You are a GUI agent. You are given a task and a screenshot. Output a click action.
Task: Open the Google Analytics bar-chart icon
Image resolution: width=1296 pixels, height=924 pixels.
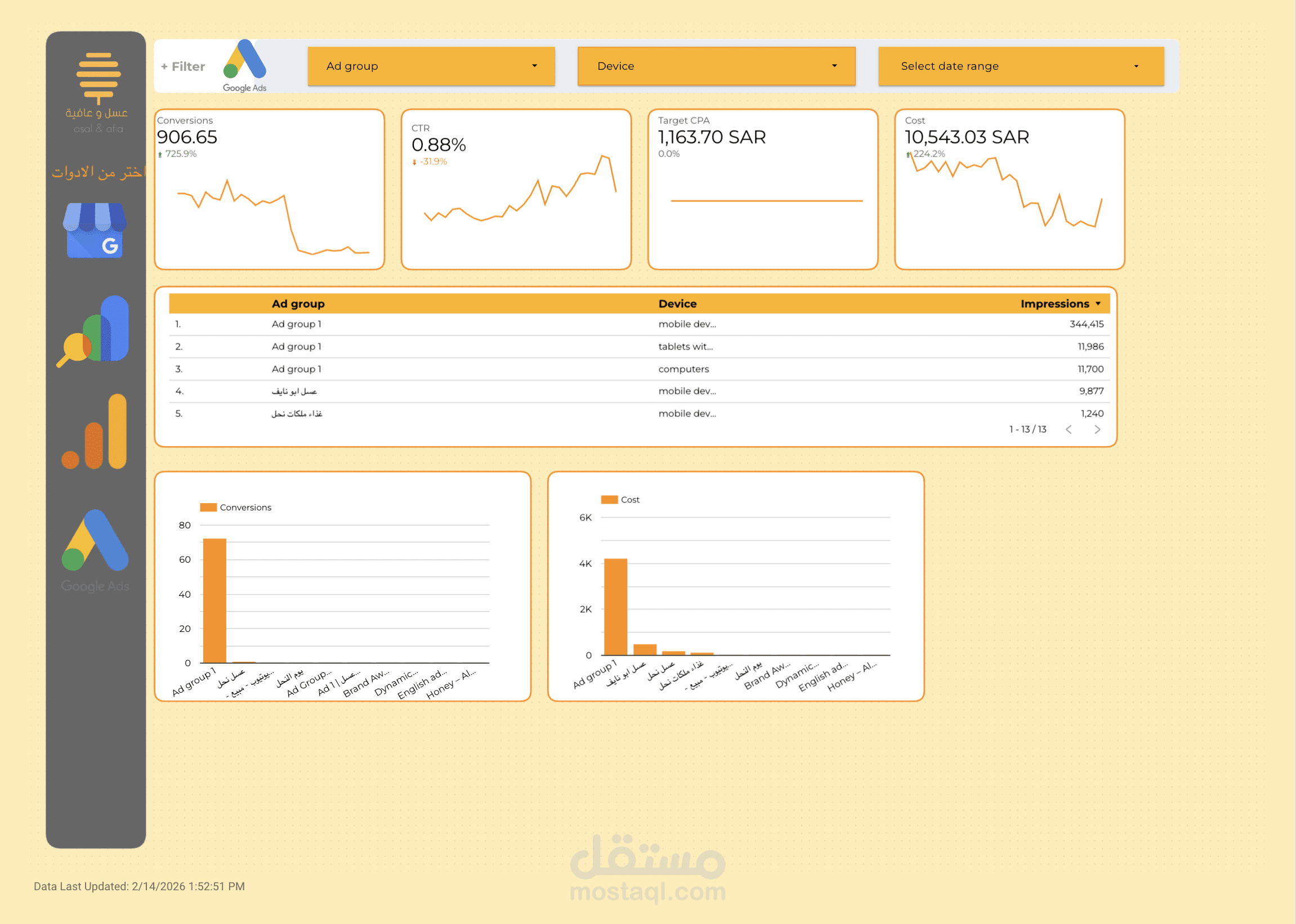(x=95, y=432)
